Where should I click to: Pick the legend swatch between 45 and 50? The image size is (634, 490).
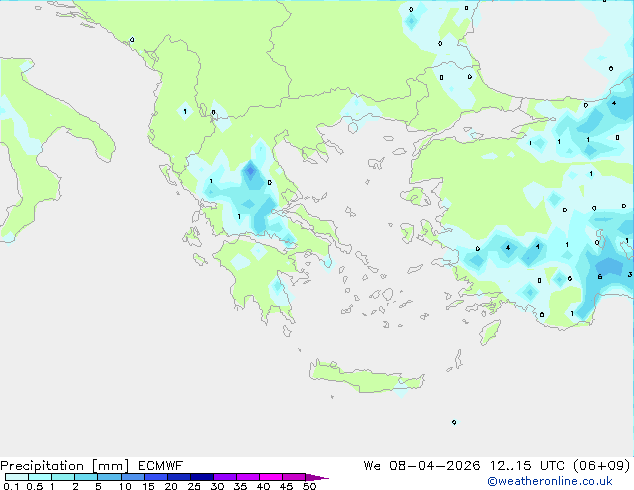(294, 477)
